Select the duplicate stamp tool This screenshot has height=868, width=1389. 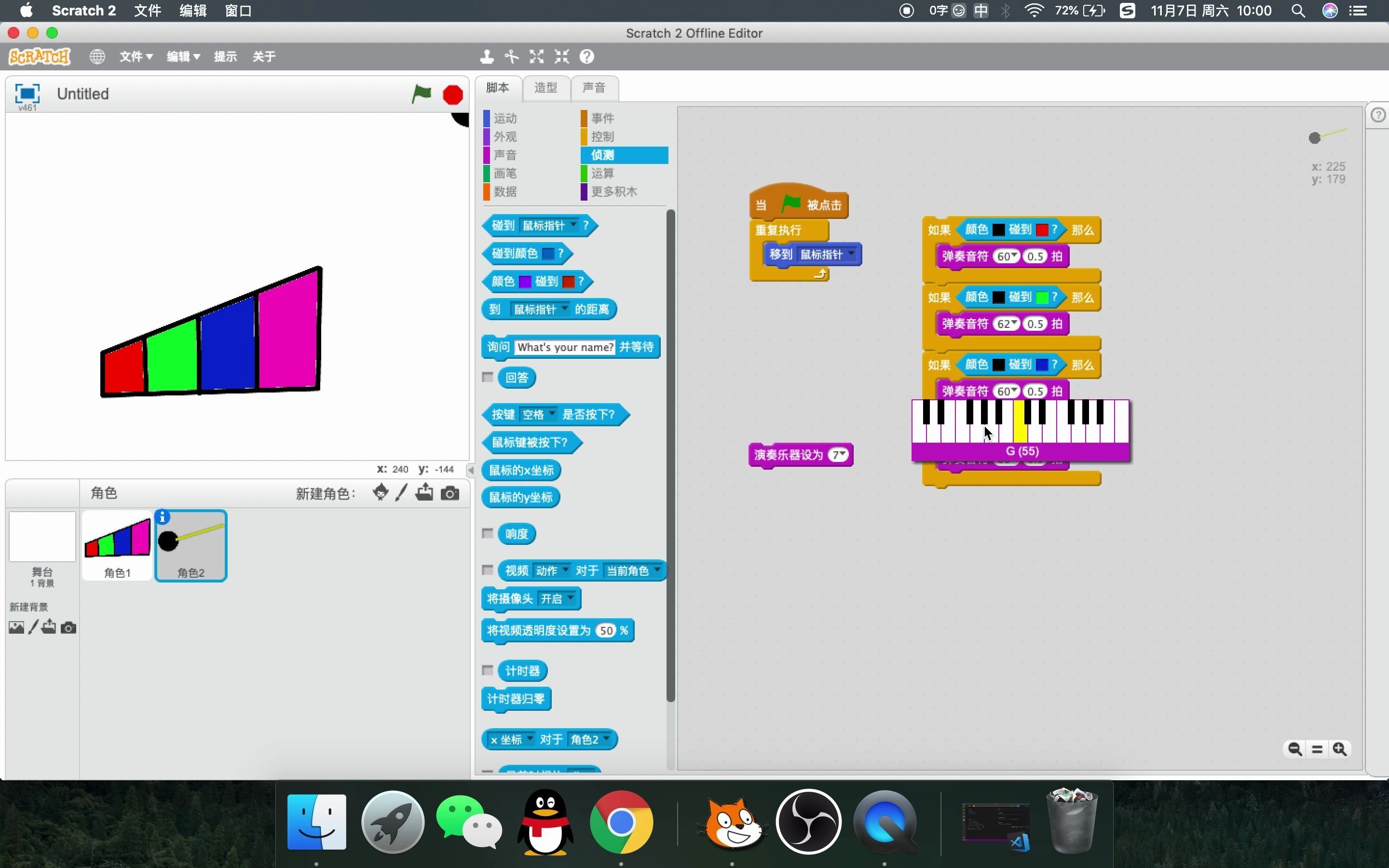(487, 56)
